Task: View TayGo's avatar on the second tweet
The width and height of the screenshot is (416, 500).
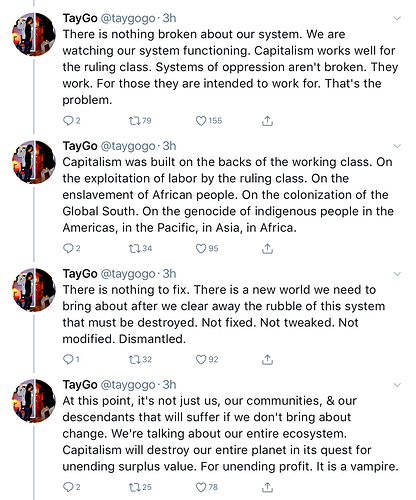Action: [34, 162]
